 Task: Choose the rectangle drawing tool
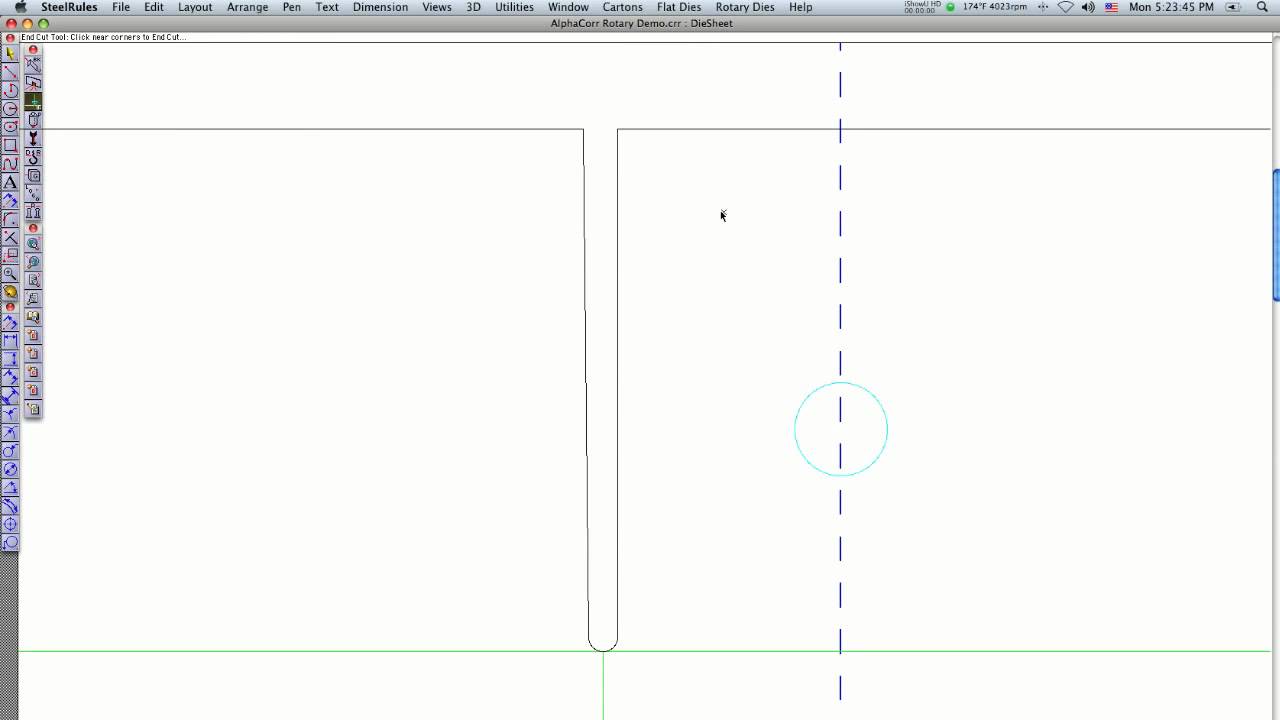click(10, 145)
